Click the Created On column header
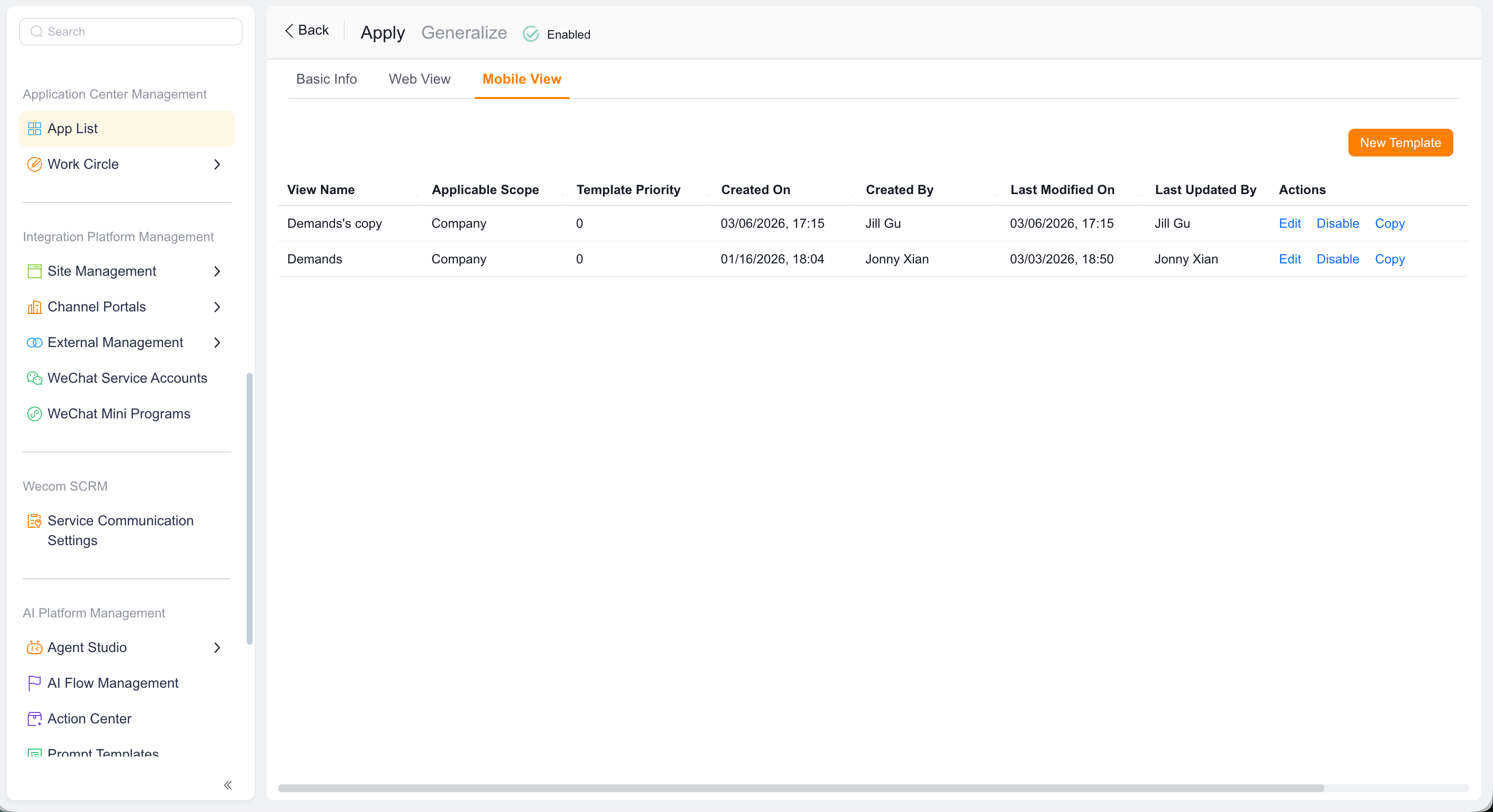Viewport: 1493px width, 812px height. point(755,190)
